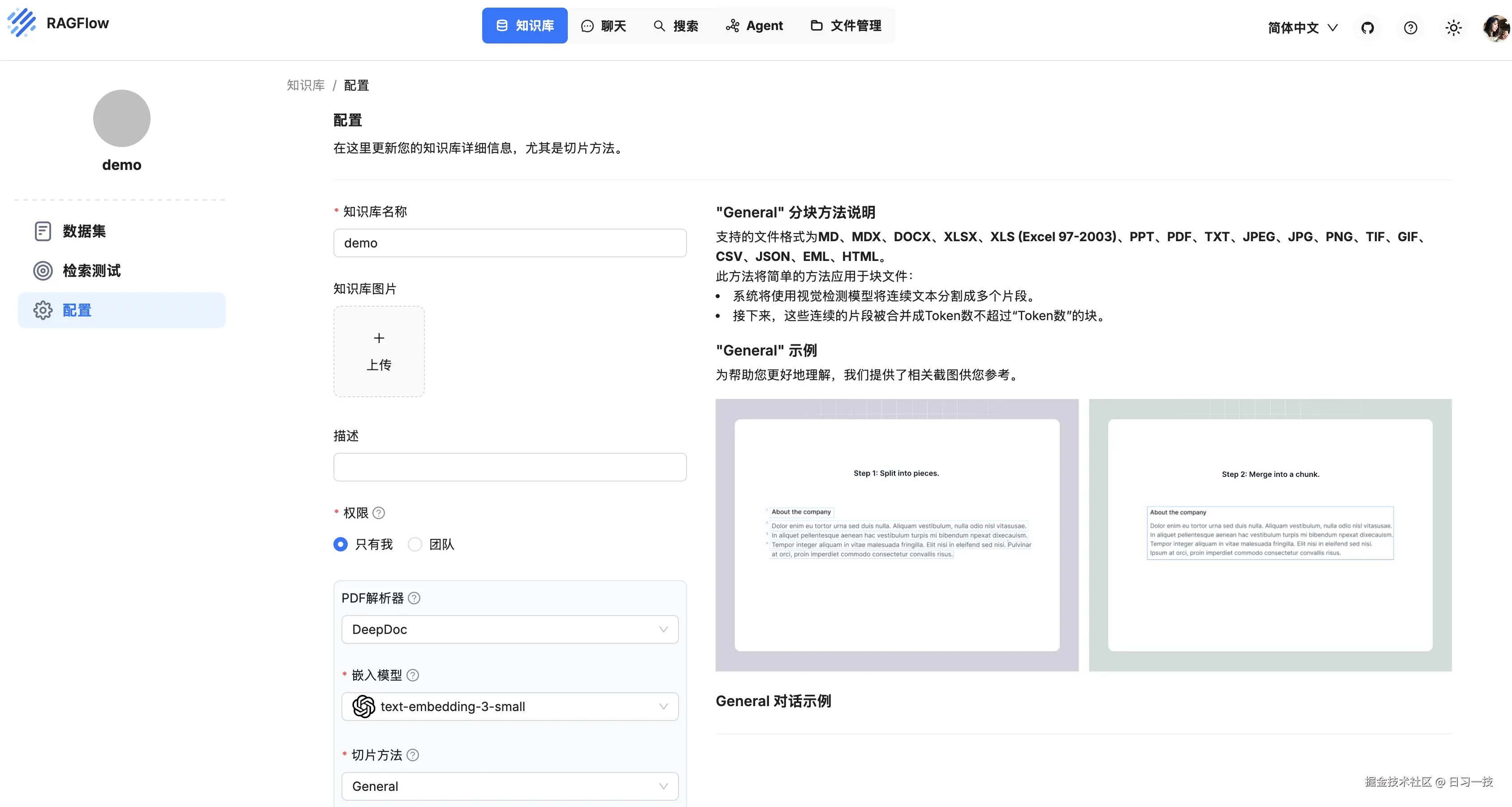The width and height of the screenshot is (1512, 807).
Task: Open the Agent tab
Action: (754, 26)
